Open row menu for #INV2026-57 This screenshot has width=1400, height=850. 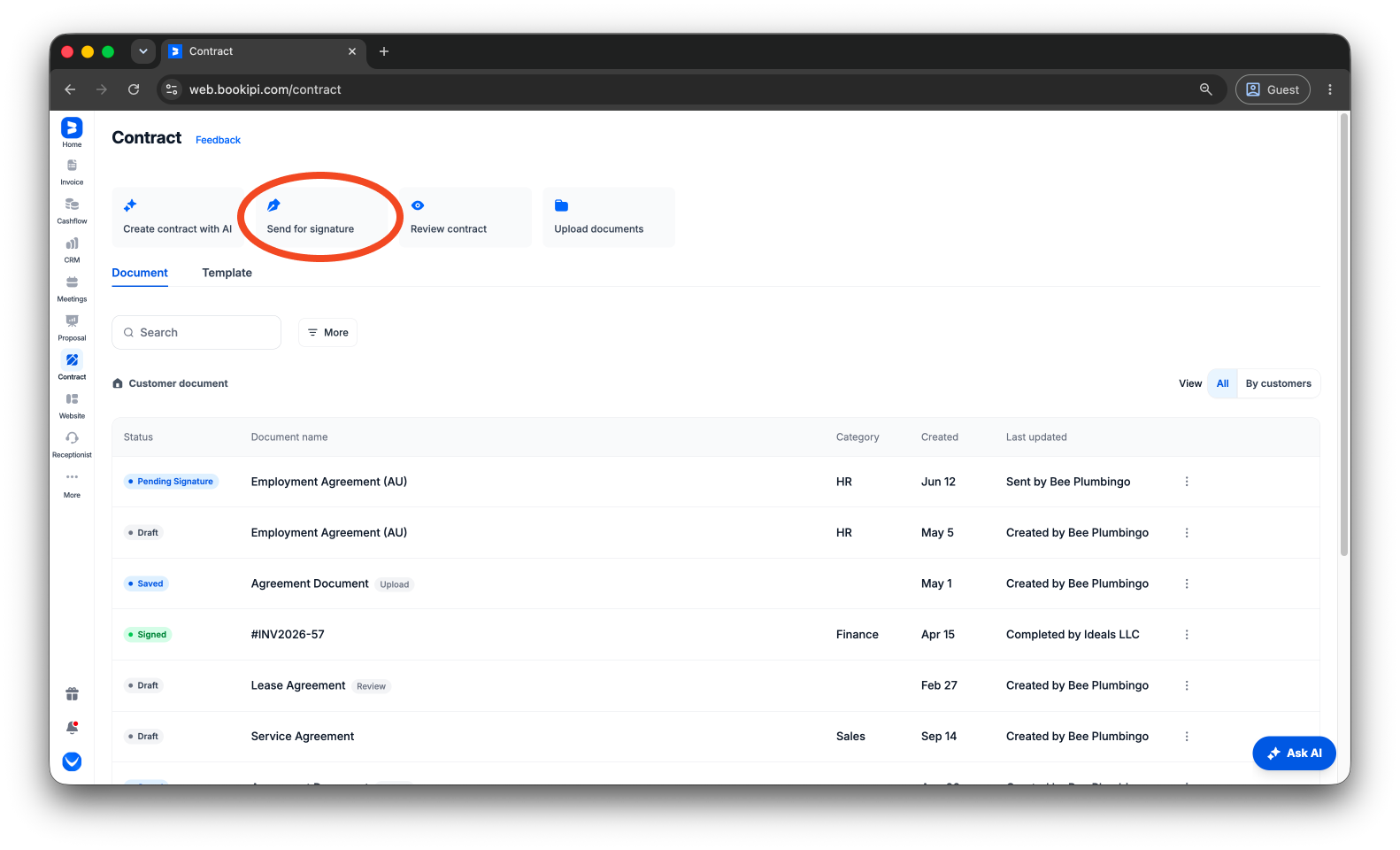pyautogui.click(x=1187, y=635)
